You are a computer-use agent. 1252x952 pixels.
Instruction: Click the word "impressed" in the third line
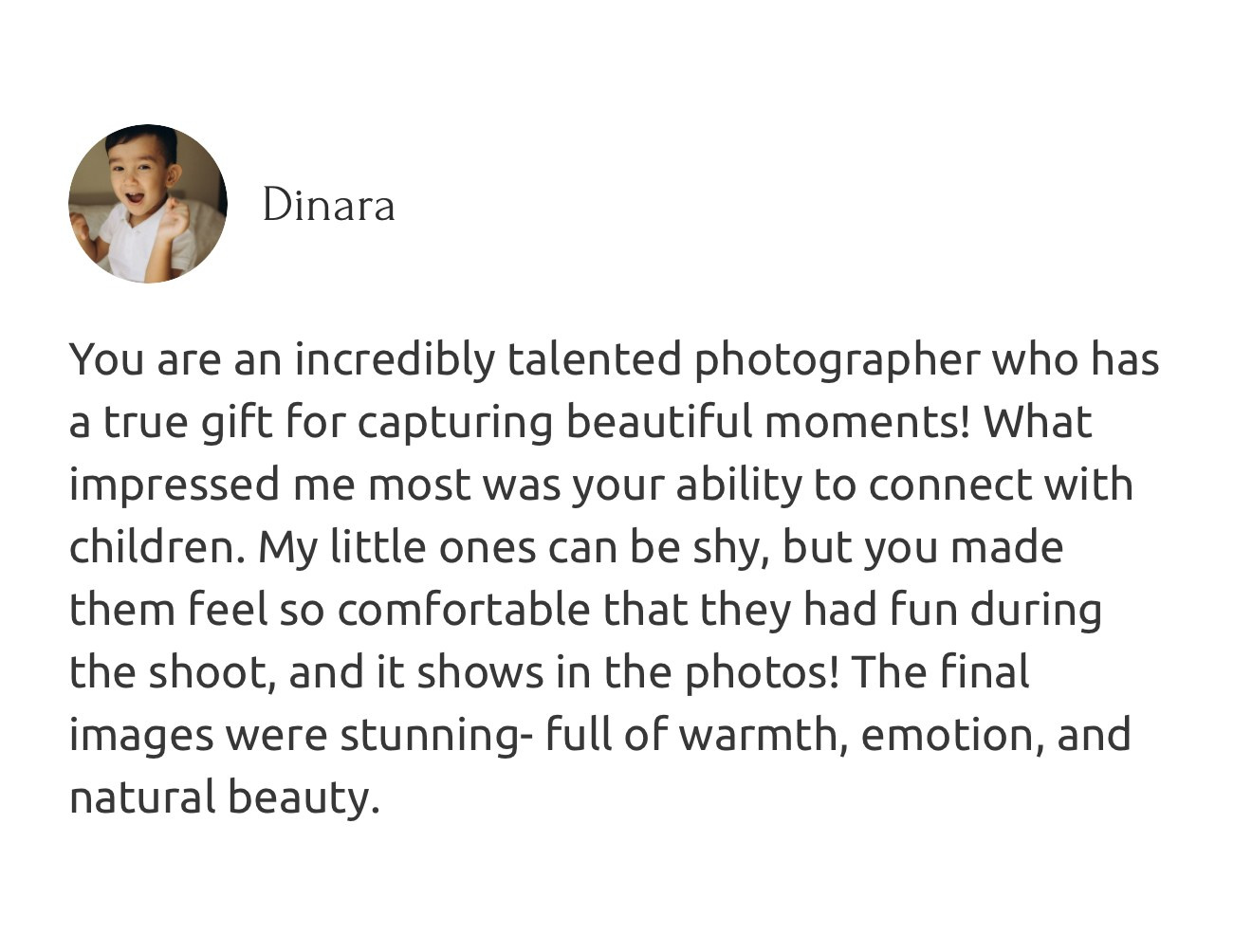[x=175, y=485]
